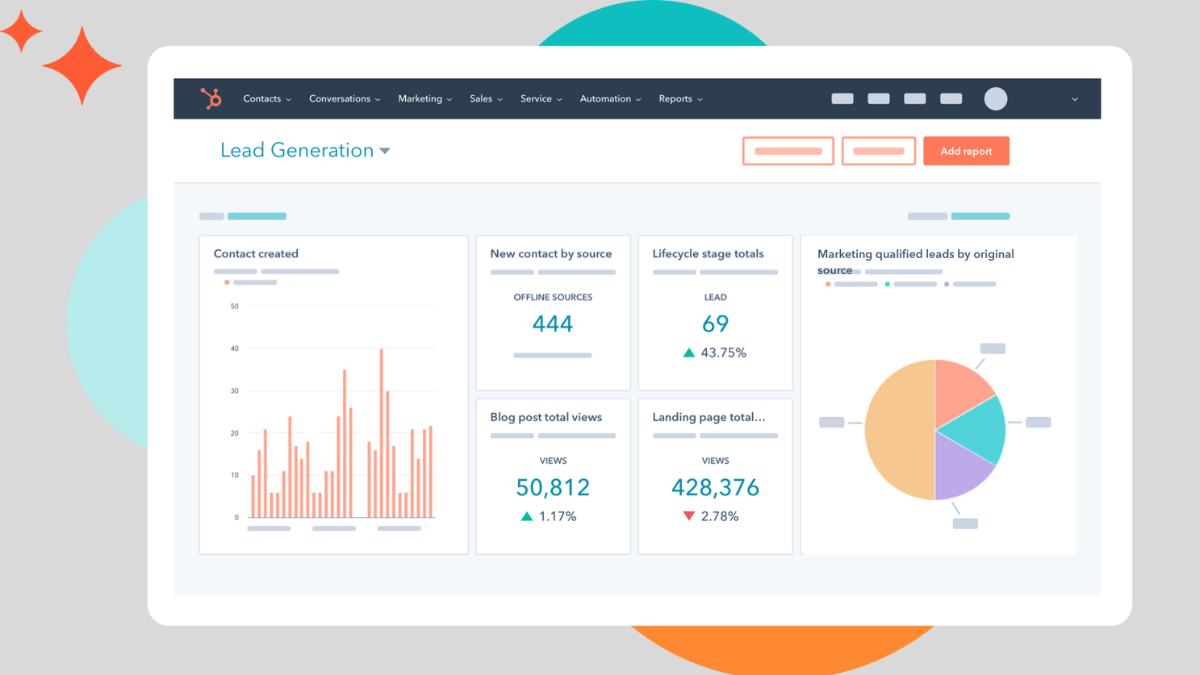Open the Sales menu
This screenshot has height=675, width=1200.
click(x=486, y=99)
